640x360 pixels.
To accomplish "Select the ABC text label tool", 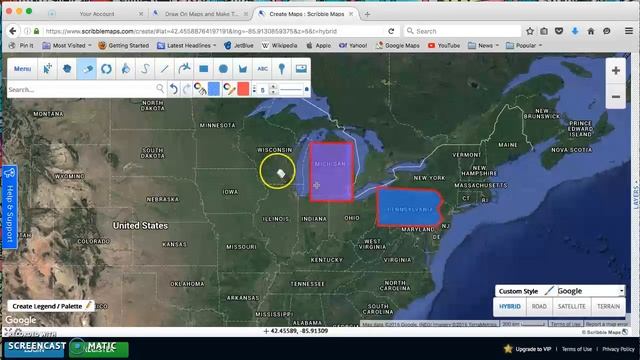I will 262,69.
